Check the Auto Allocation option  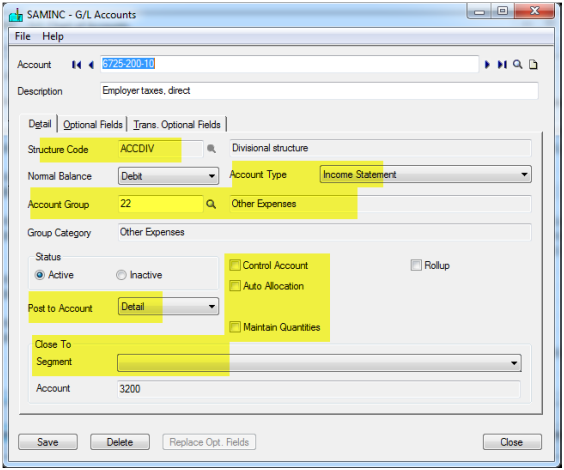(x=235, y=286)
